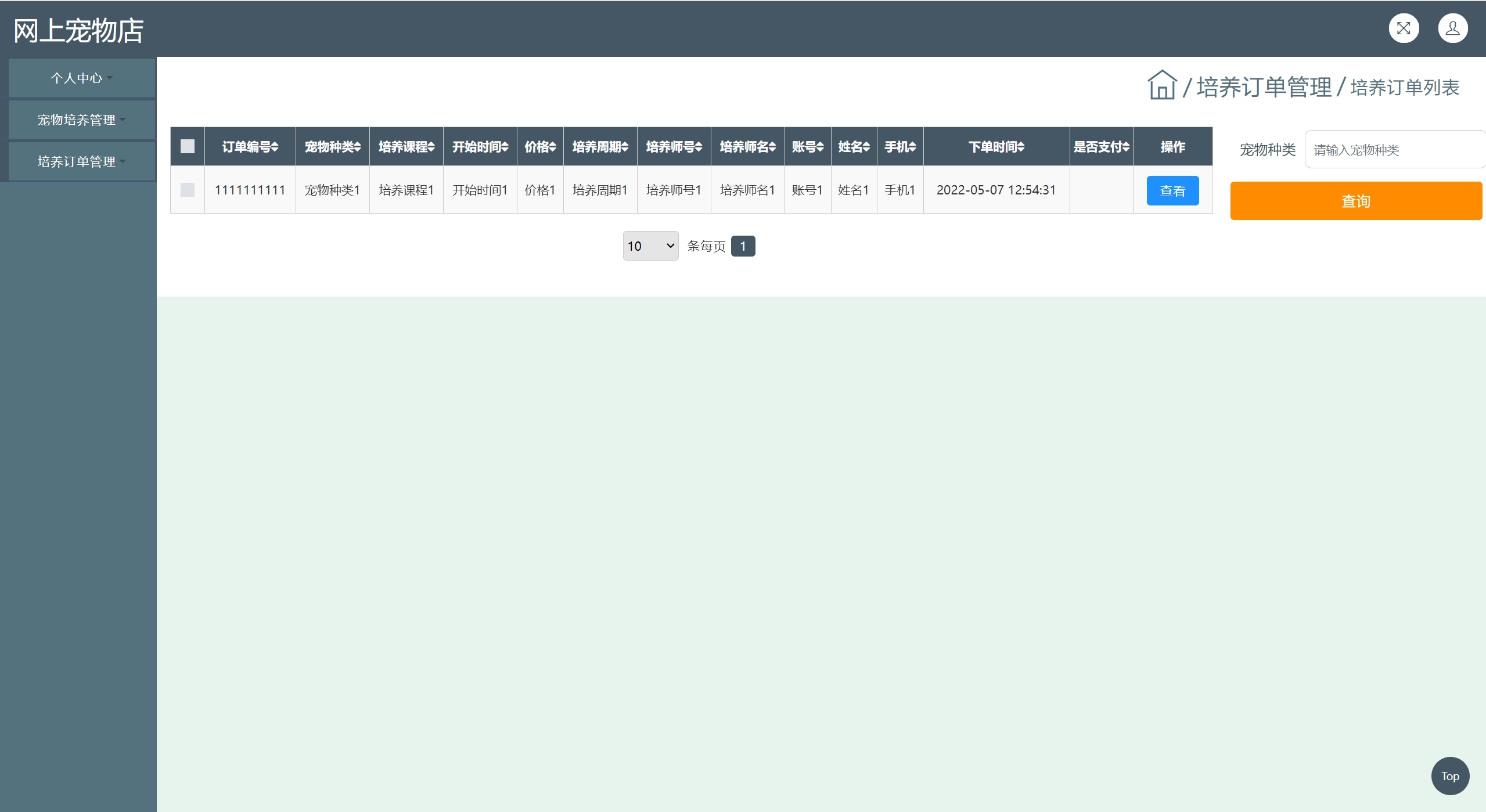Sort table by 培养周期 column arrows
Viewport: 1486px width, 812px height.
coord(625,147)
